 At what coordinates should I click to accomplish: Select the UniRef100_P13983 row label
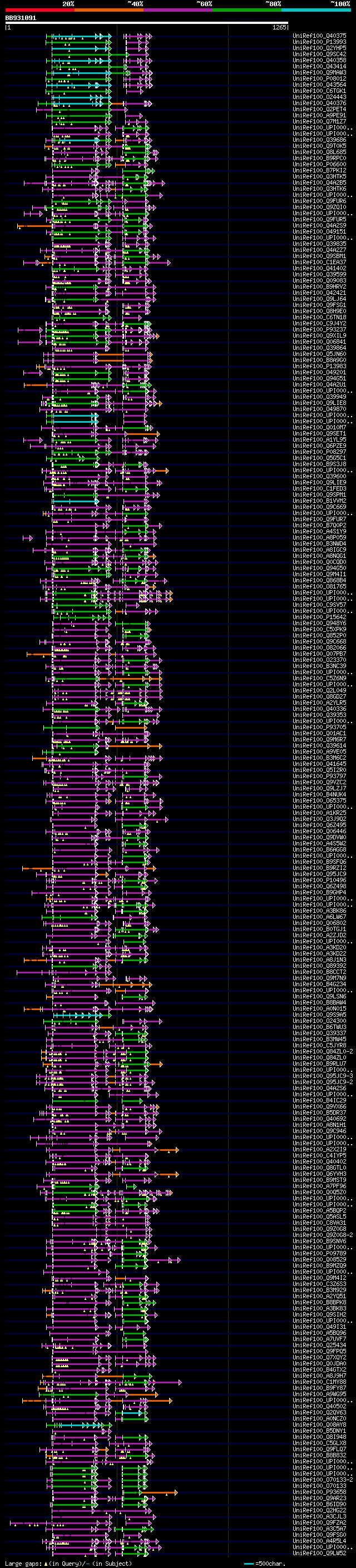319,367
